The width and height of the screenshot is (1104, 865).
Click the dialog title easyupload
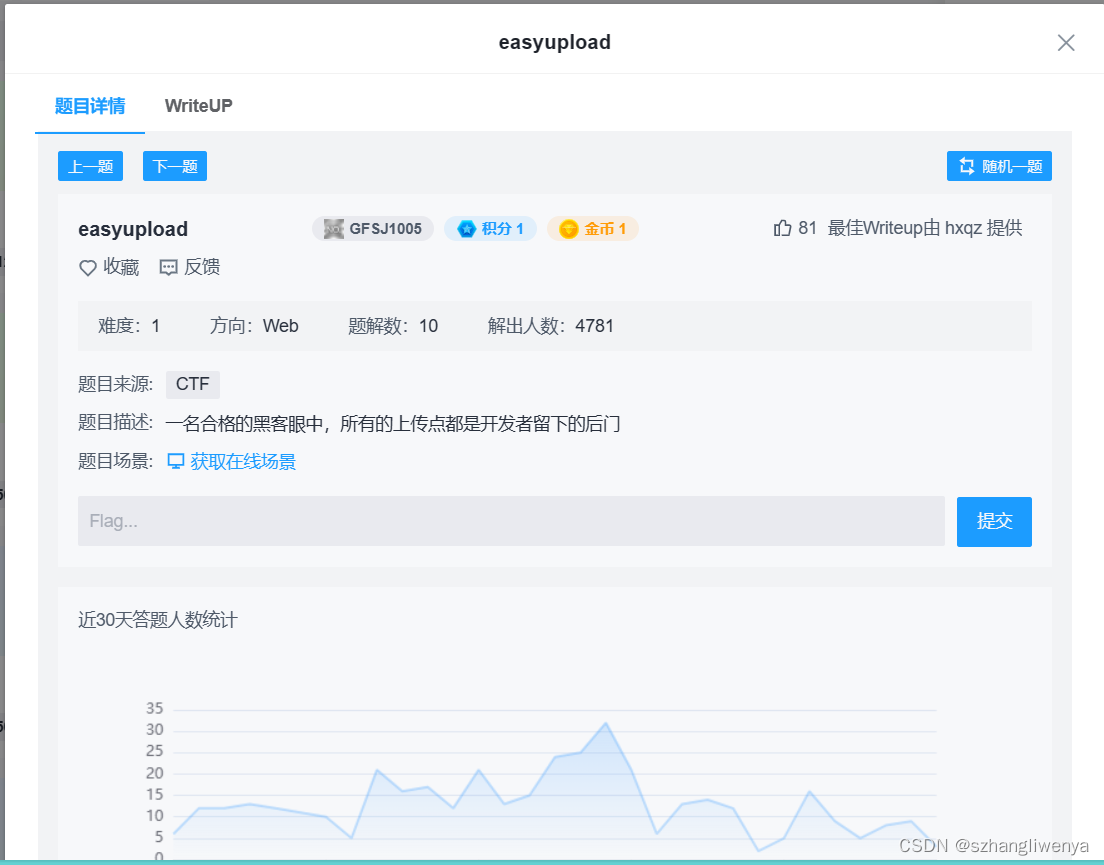click(554, 42)
